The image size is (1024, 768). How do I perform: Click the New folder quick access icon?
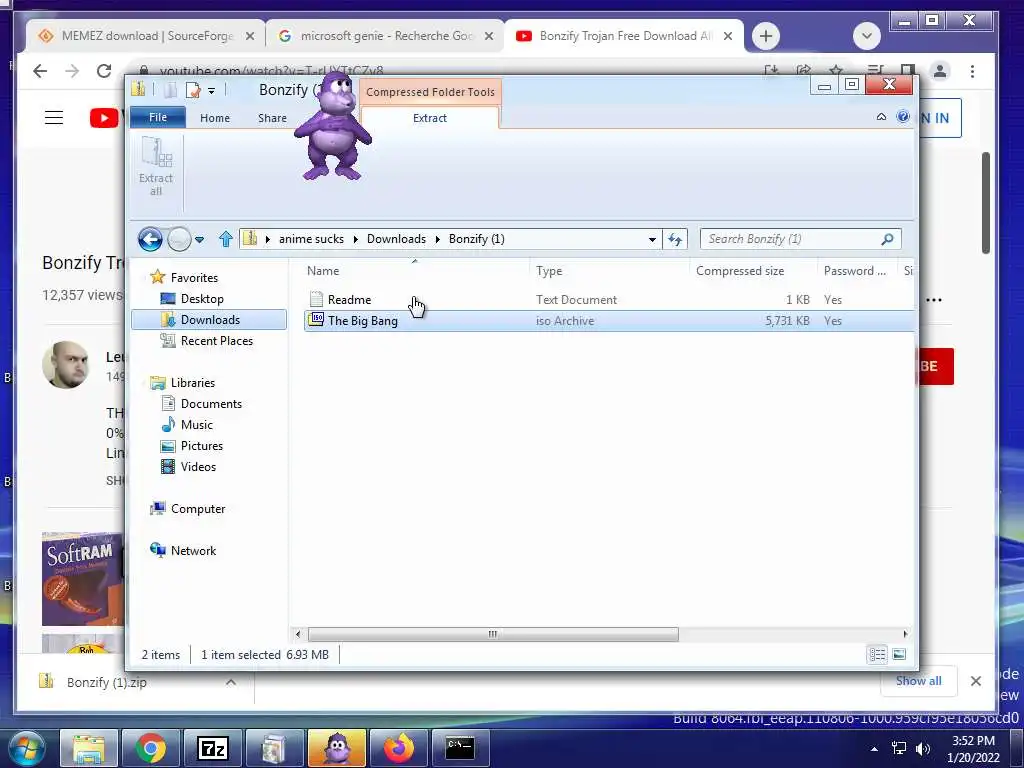170,90
